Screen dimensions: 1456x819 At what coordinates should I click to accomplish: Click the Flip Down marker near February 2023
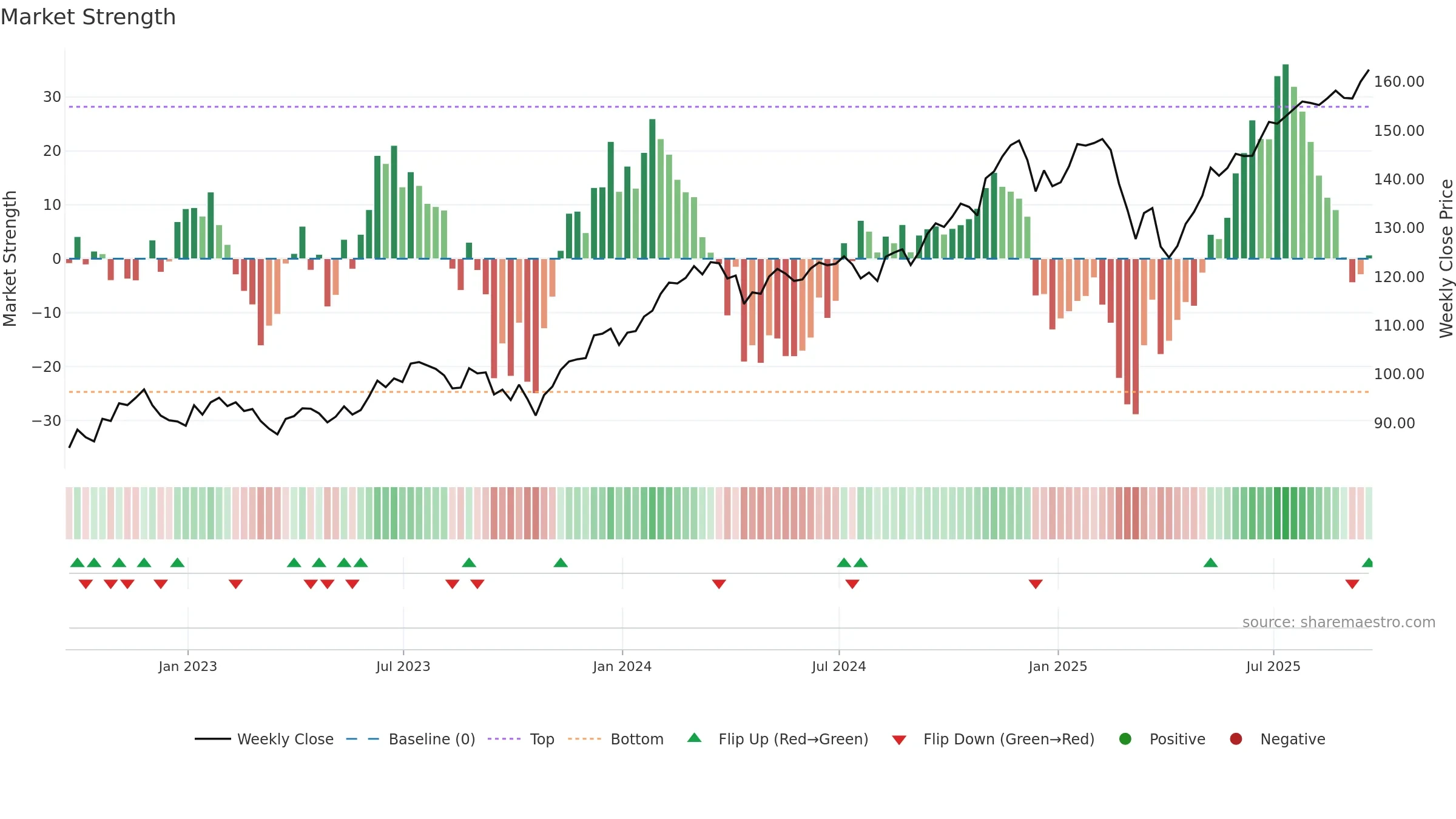pyautogui.click(x=235, y=584)
